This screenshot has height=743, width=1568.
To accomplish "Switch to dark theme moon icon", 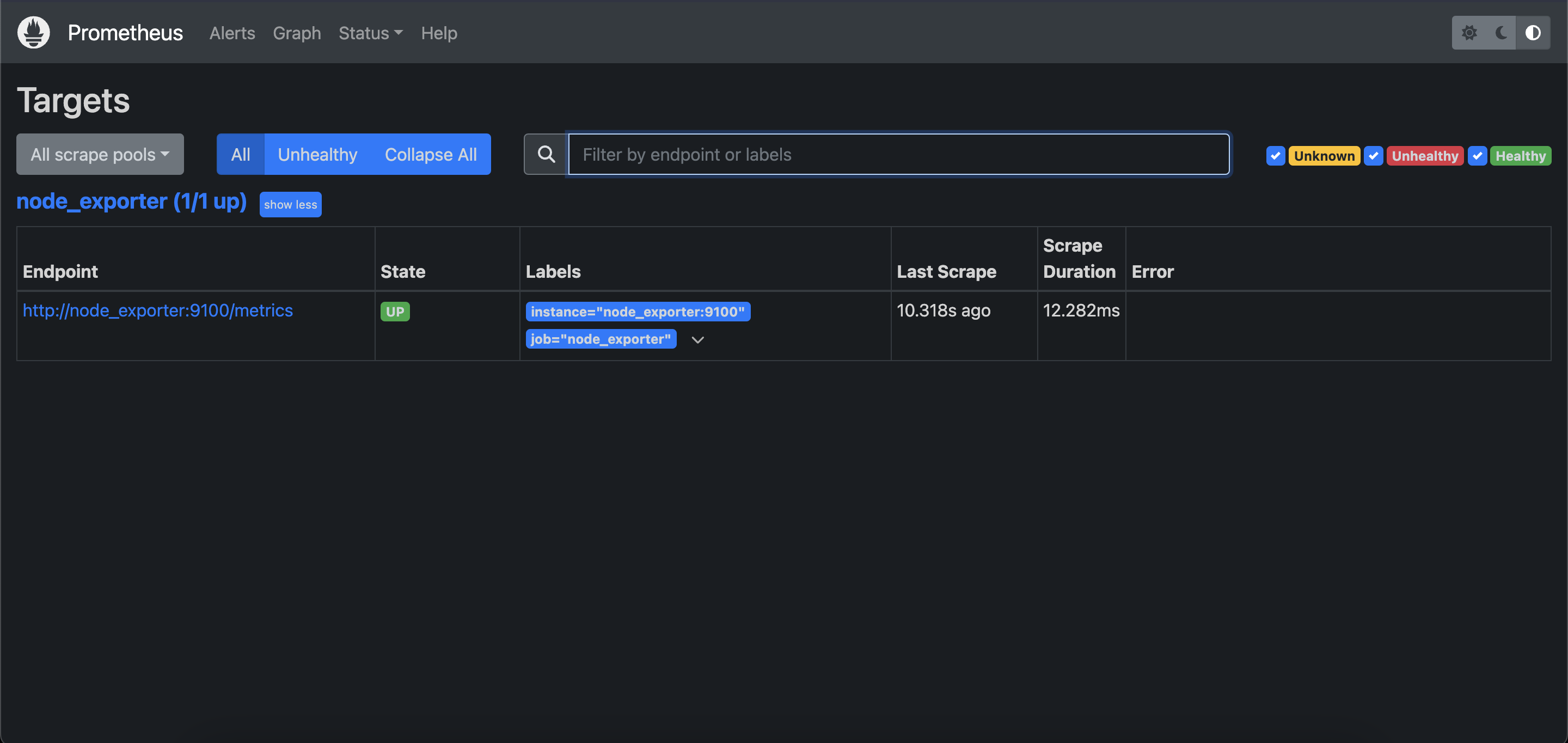I will pos(1501,32).
